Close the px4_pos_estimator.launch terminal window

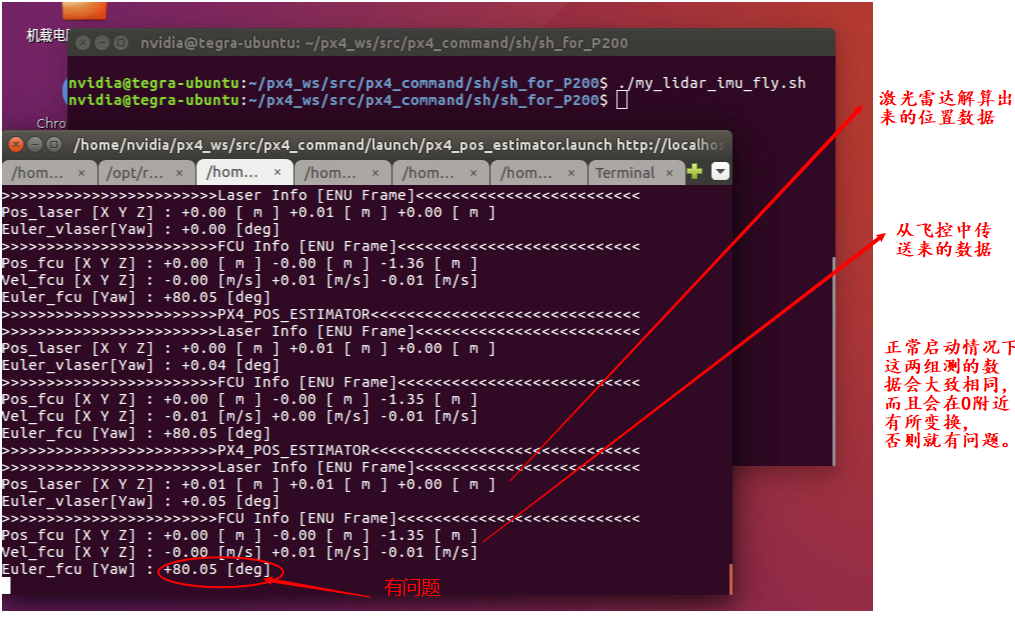[x=16, y=144]
